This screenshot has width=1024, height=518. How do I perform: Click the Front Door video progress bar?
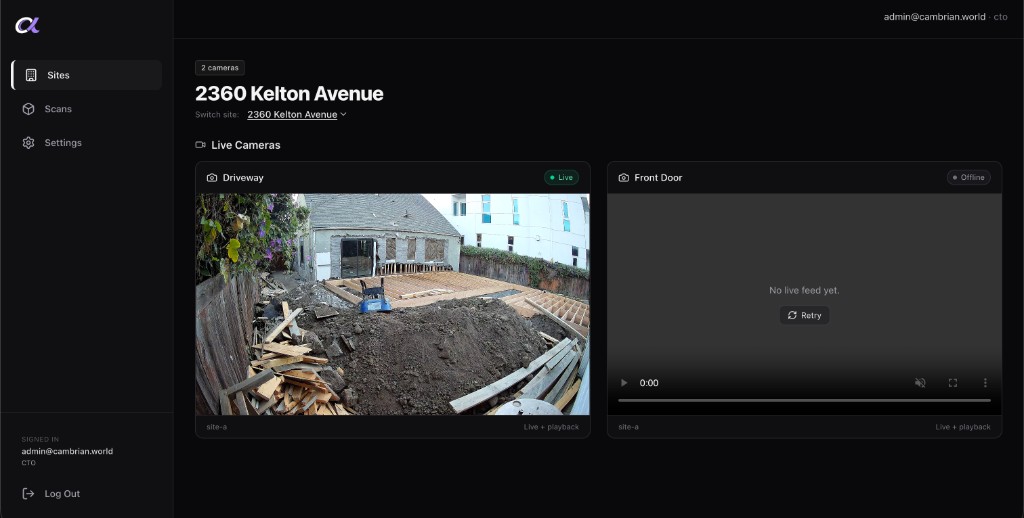click(x=805, y=400)
